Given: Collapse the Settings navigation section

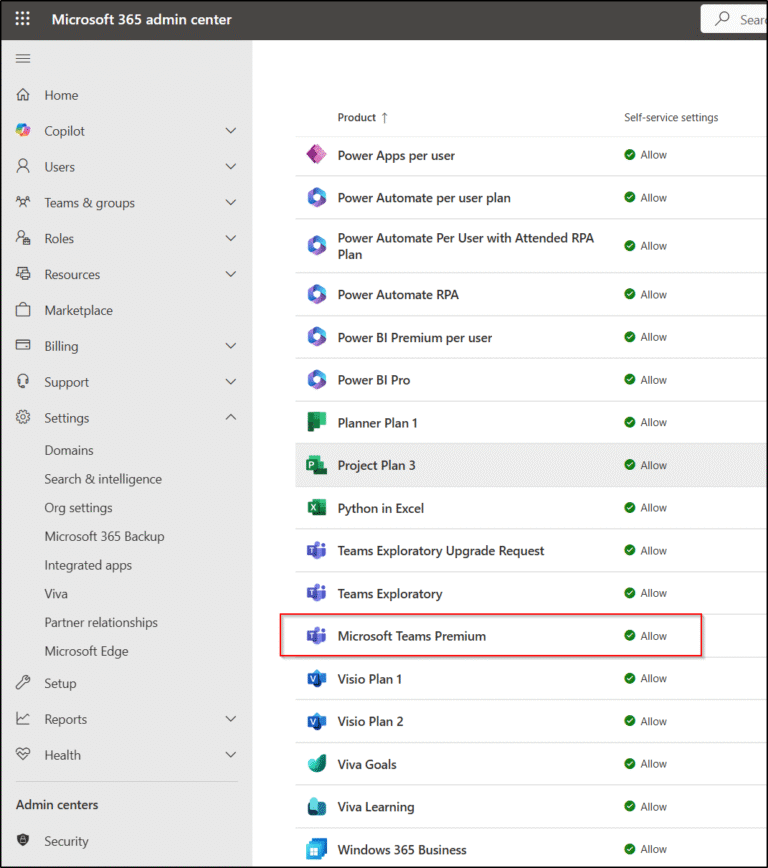Looking at the screenshot, I should point(67,417).
